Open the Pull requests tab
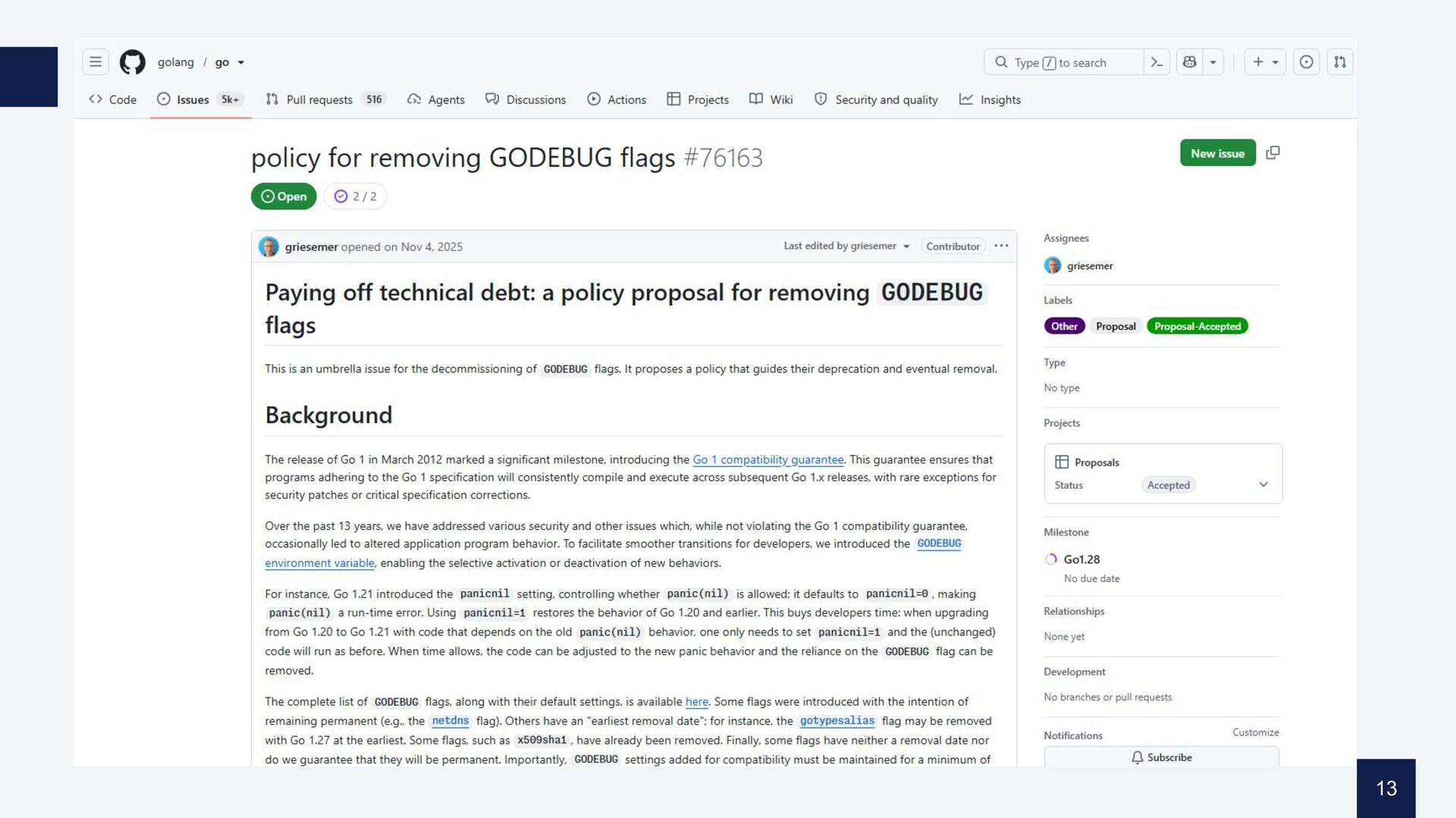The height and width of the screenshot is (818, 1456). point(325,99)
